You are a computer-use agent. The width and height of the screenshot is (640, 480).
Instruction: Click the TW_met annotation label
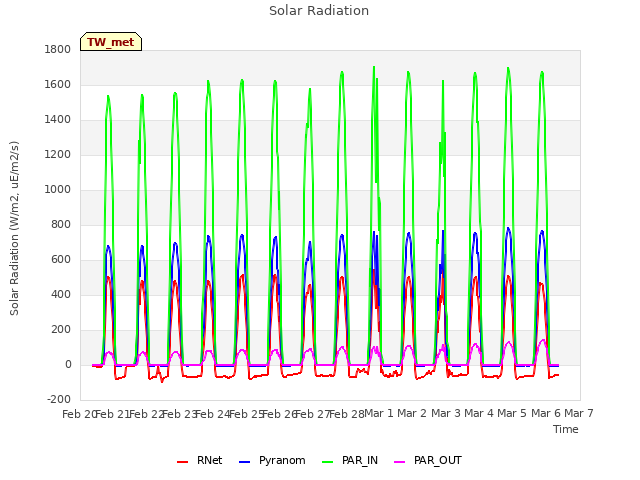pos(111,42)
